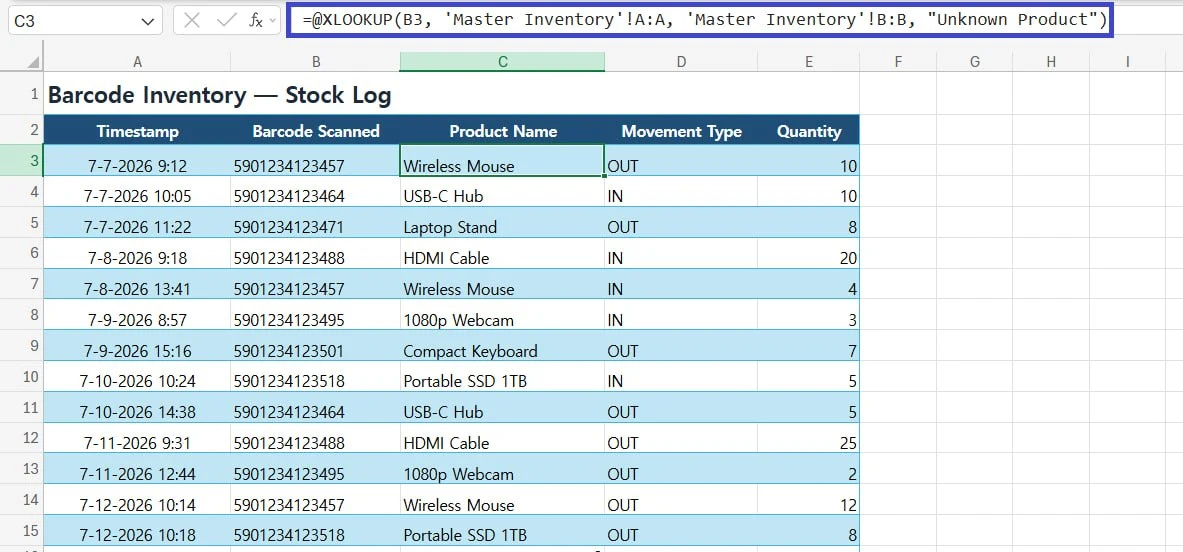The width and height of the screenshot is (1183, 552).
Task: Select row 12 header
Action: point(21,438)
